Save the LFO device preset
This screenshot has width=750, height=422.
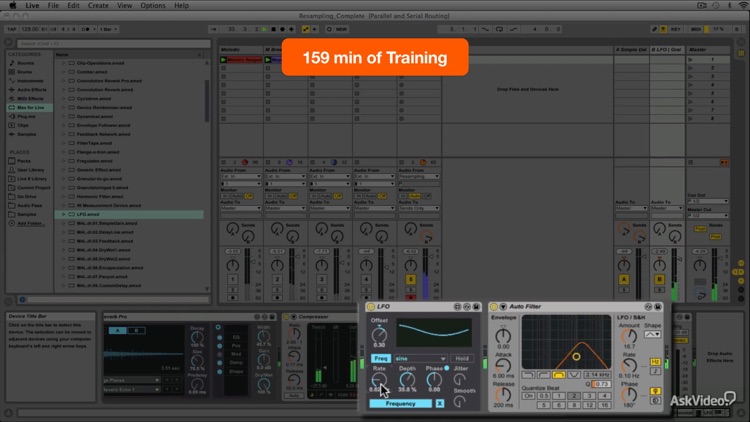pyautogui.click(x=476, y=307)
